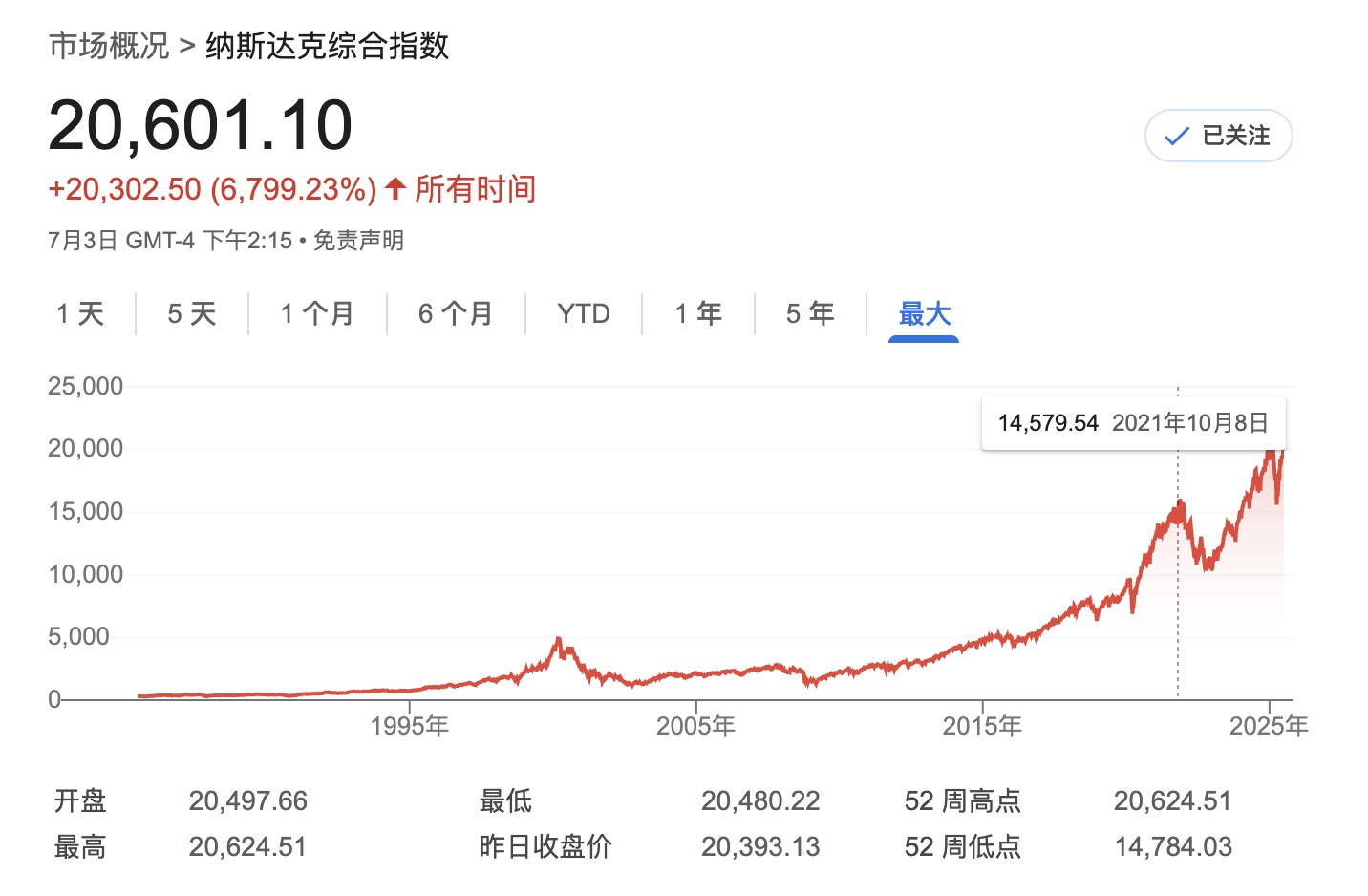Click the low value 20,480.22

[x=760, y=800]
